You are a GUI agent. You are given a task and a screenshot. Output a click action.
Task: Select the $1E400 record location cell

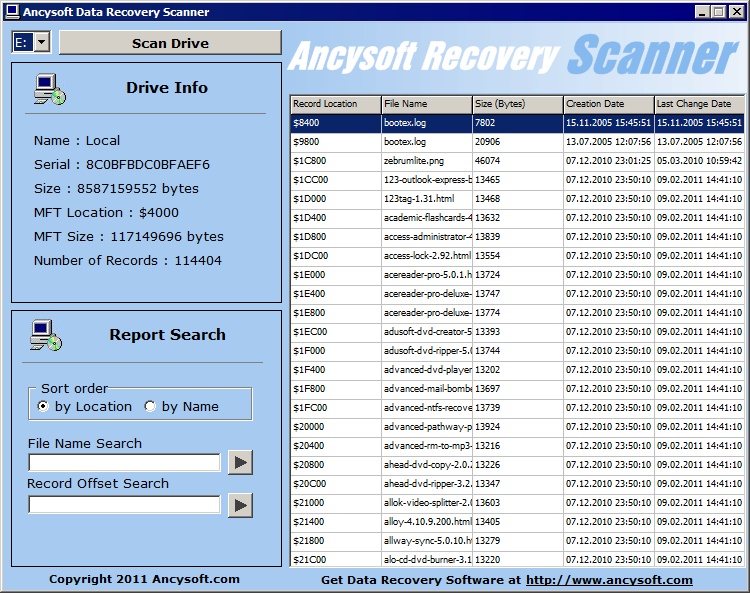click(x=335, y=294)
